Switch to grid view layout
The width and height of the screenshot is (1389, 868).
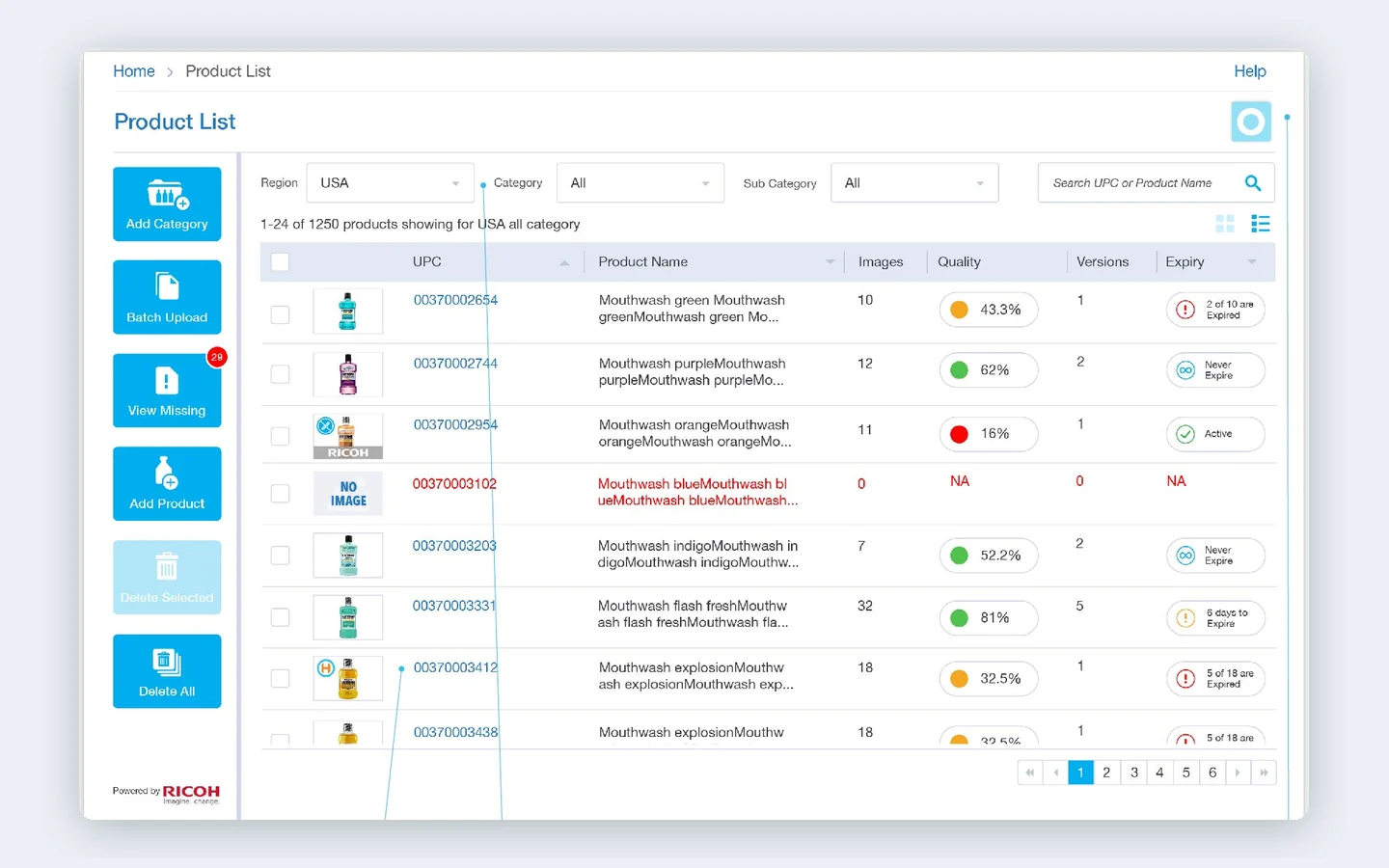point(1225,224)
